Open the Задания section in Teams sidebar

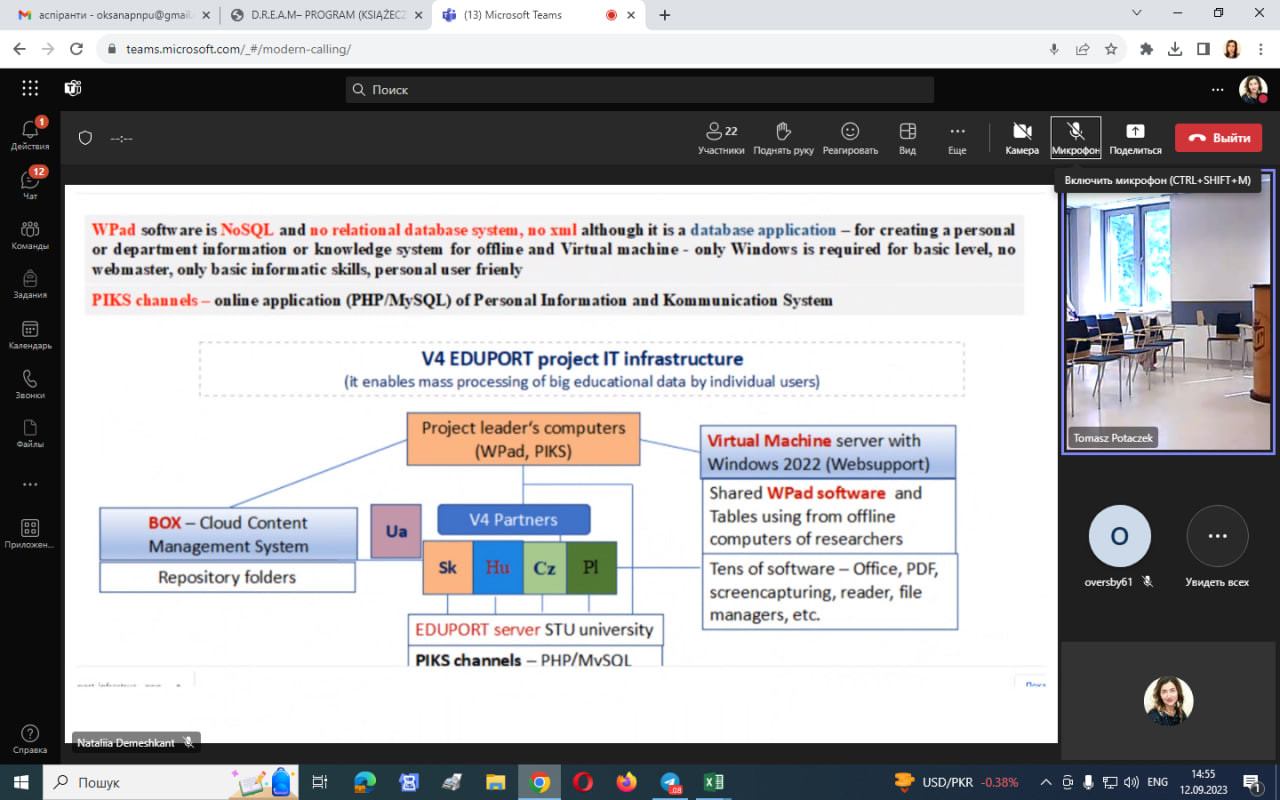click(30, 284)
